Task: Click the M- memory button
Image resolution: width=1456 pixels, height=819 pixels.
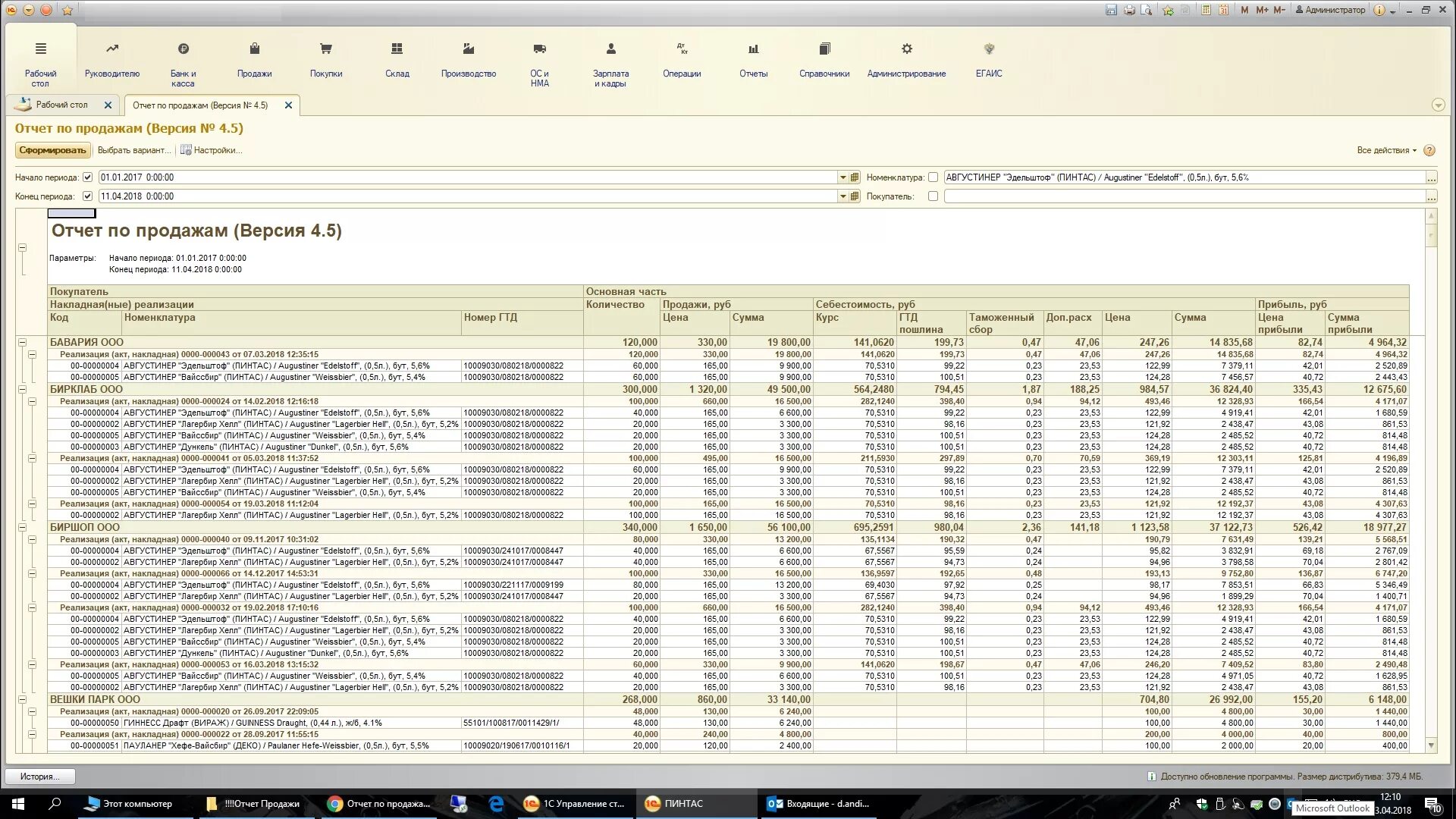Action: point(1279,10)
